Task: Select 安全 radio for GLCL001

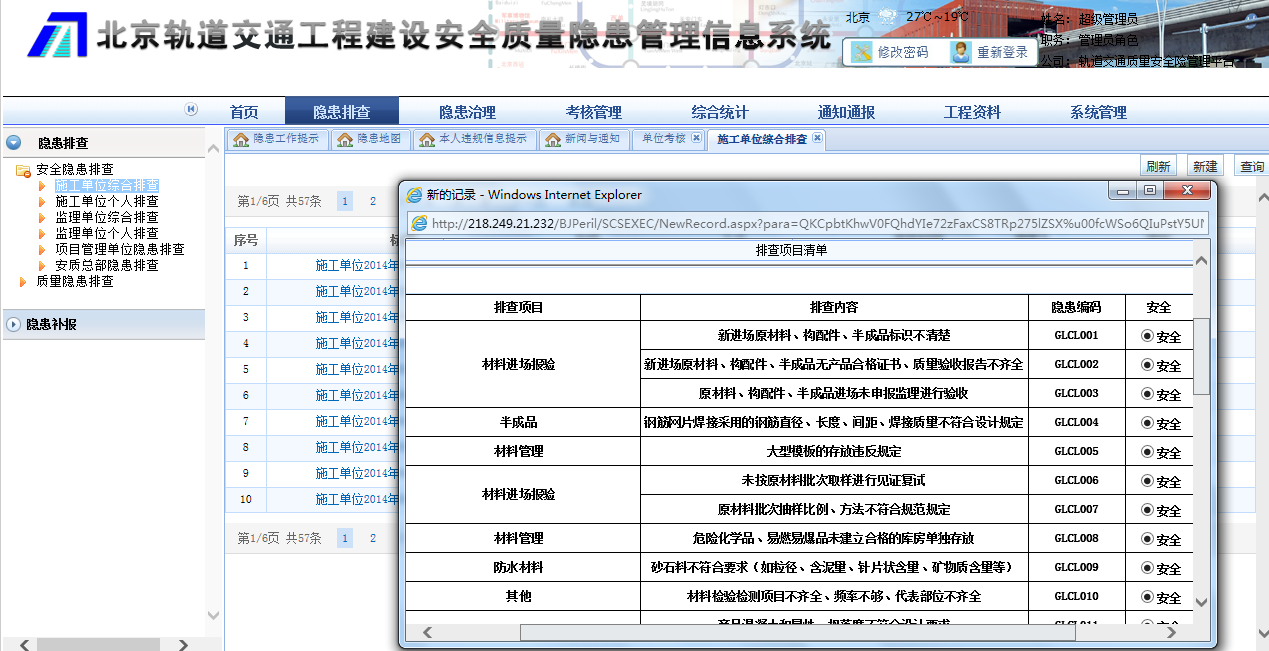Action: point(1147,336)
